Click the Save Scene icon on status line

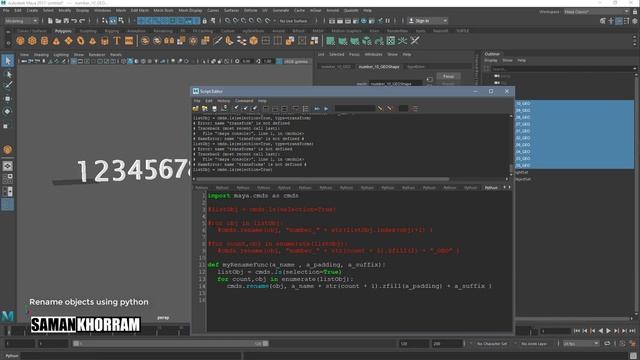pyautogui.click(x=66, y=21)
